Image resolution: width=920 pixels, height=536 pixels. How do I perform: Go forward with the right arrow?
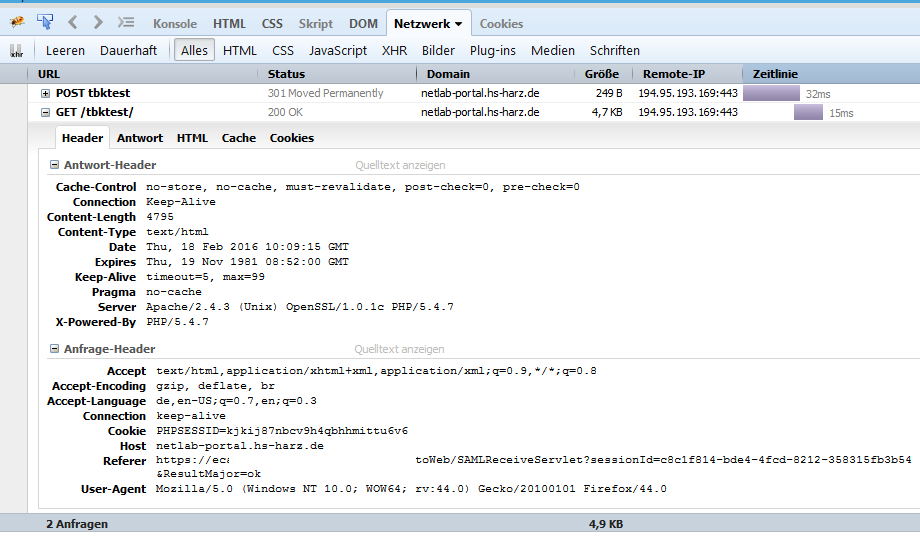98,22
